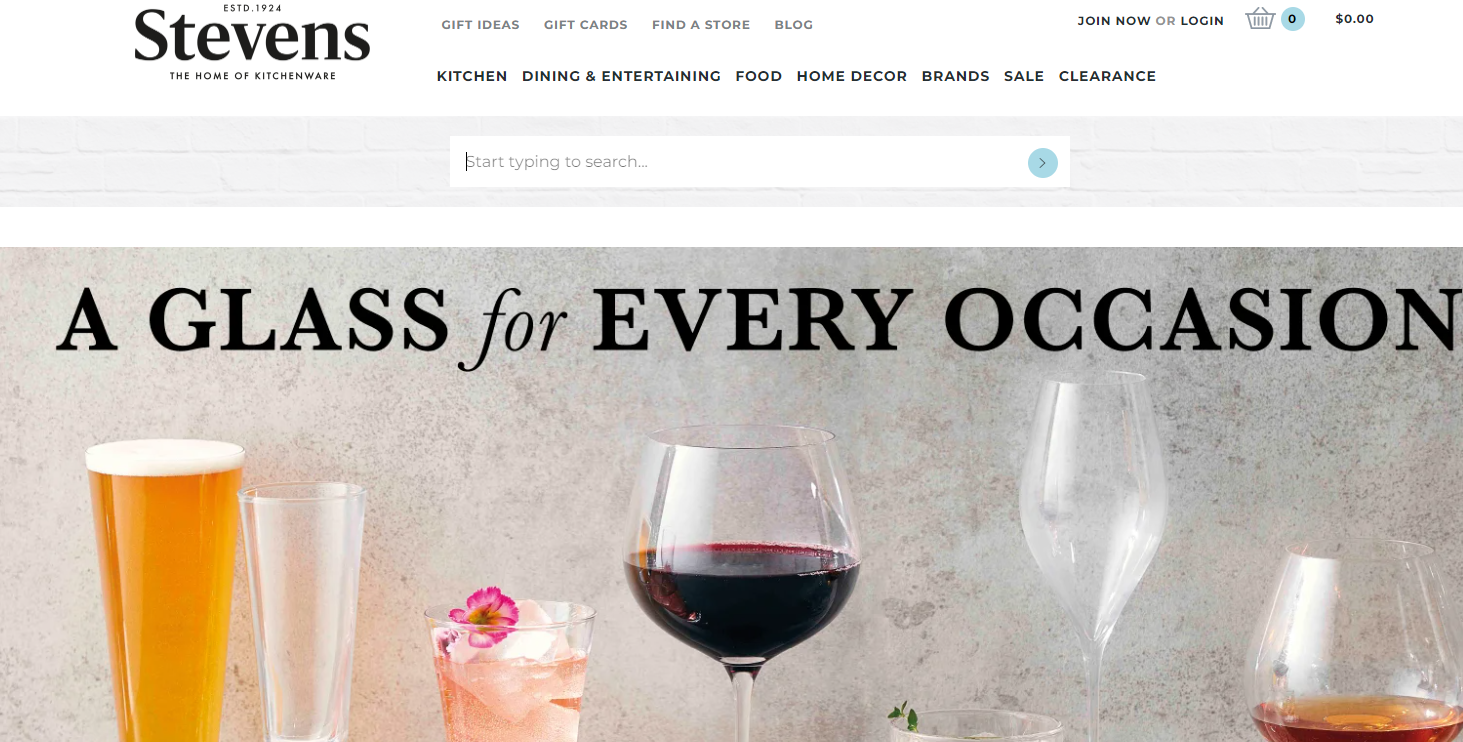Viewport: 1463px width, 742px height.
Task: Open the Kitchen menu
Action: pos(472,76)
